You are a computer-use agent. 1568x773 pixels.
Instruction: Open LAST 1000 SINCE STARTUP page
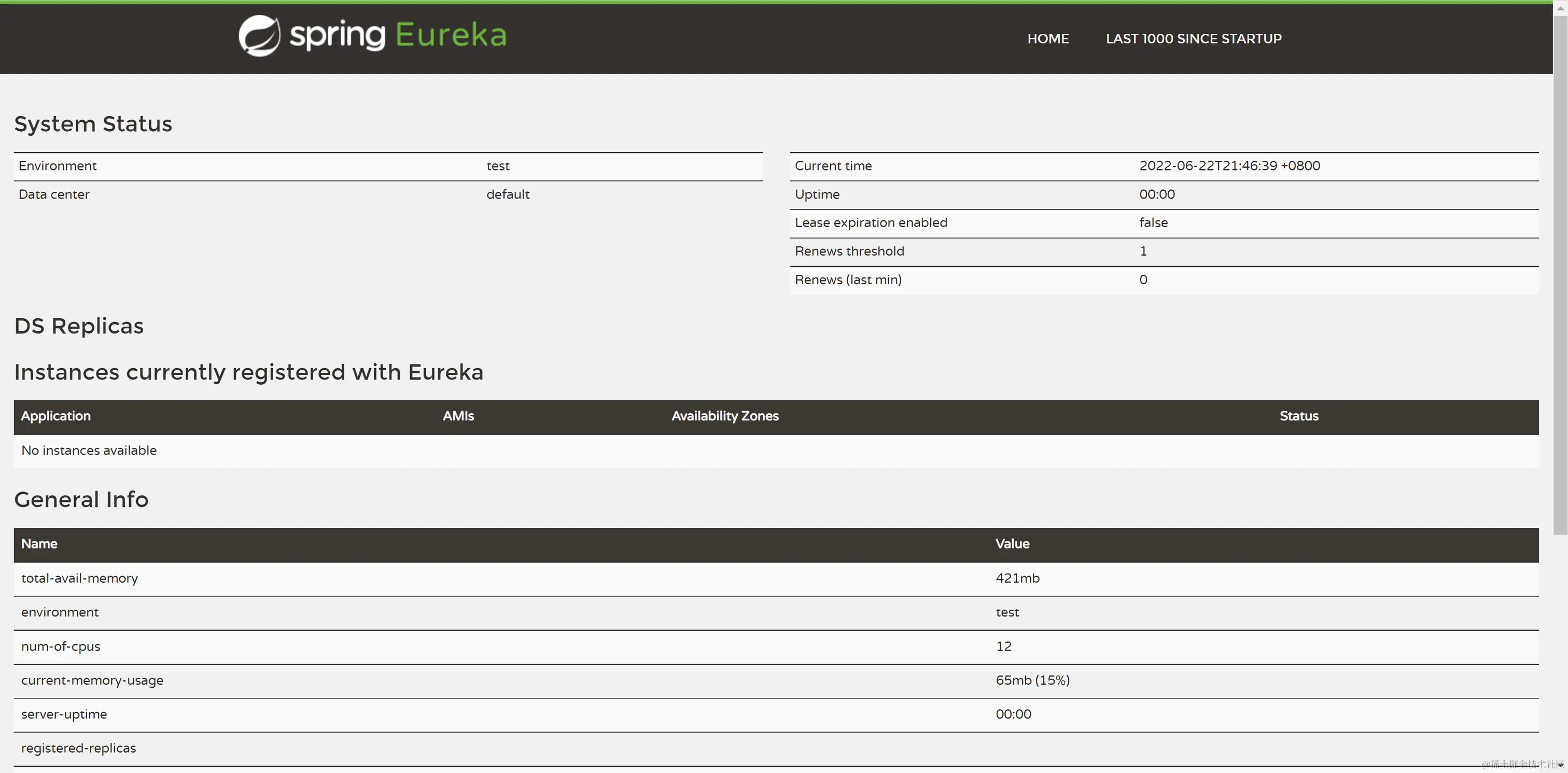click(x=1193, y=39)
